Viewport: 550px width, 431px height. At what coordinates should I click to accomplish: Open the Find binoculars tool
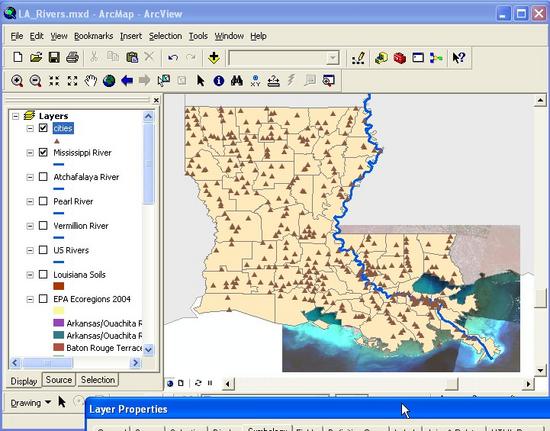pyautogui.click(x=237, y=81)
